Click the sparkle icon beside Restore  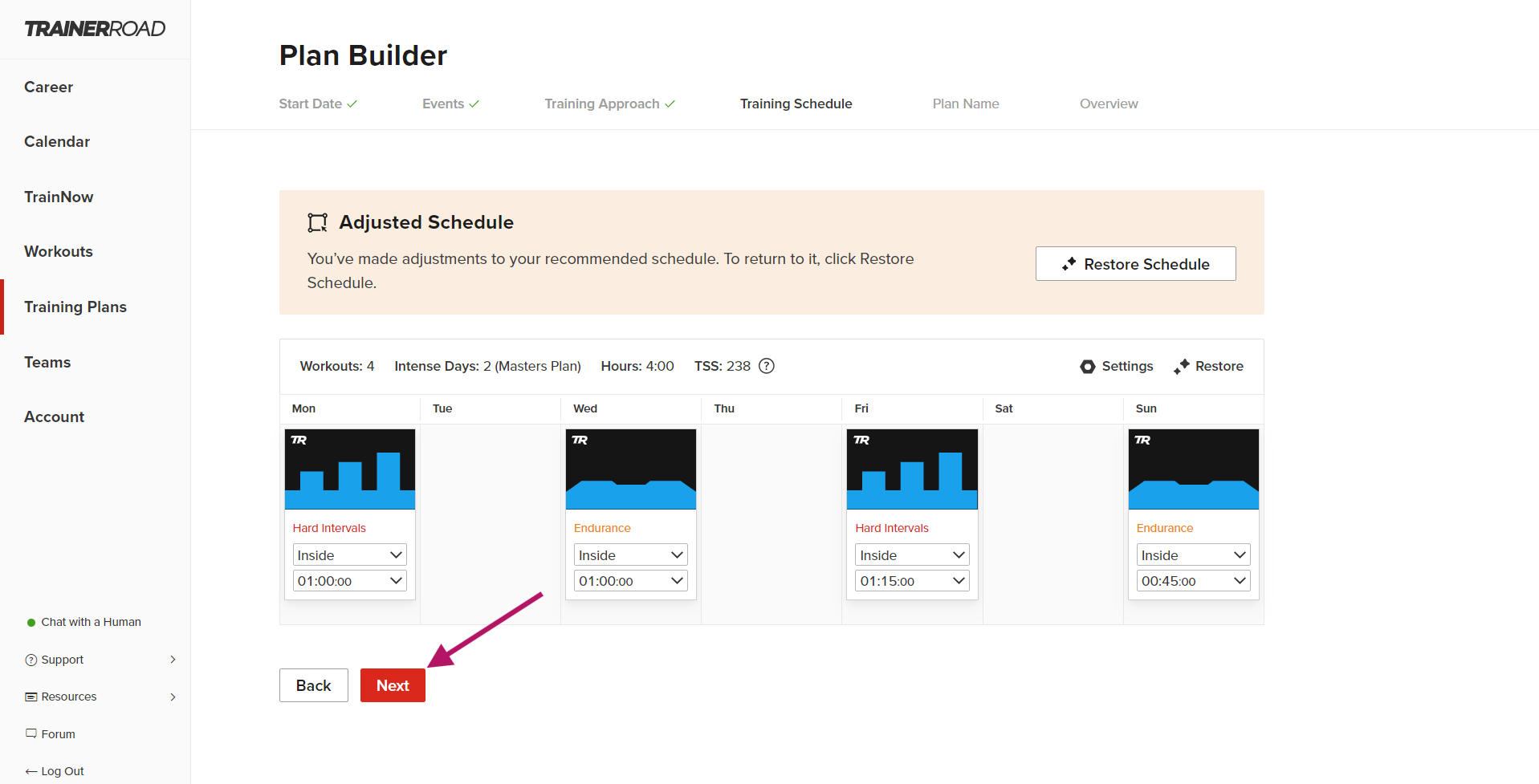click(1182, 367)
